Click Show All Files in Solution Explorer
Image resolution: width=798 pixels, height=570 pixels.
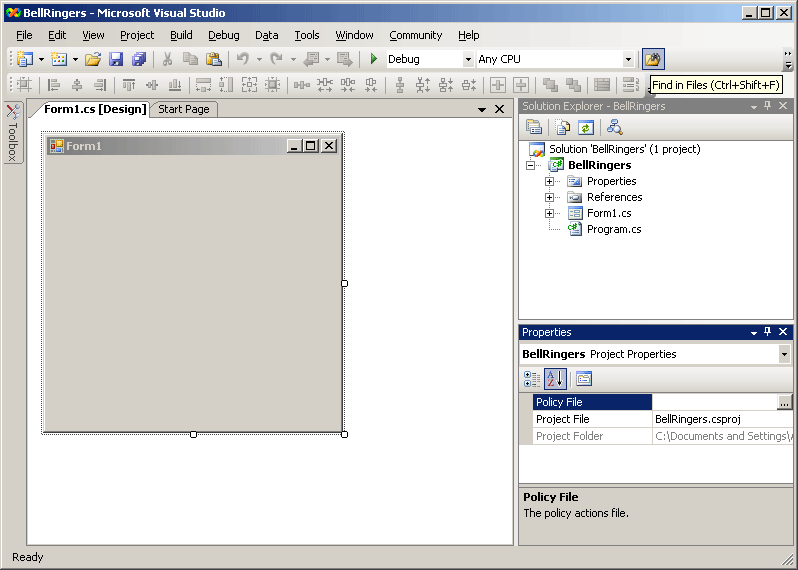tap(563, 127)
